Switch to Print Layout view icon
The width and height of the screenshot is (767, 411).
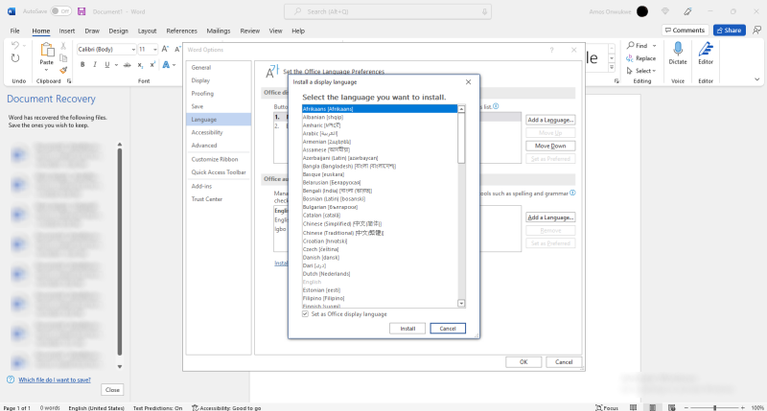(653, 408)
